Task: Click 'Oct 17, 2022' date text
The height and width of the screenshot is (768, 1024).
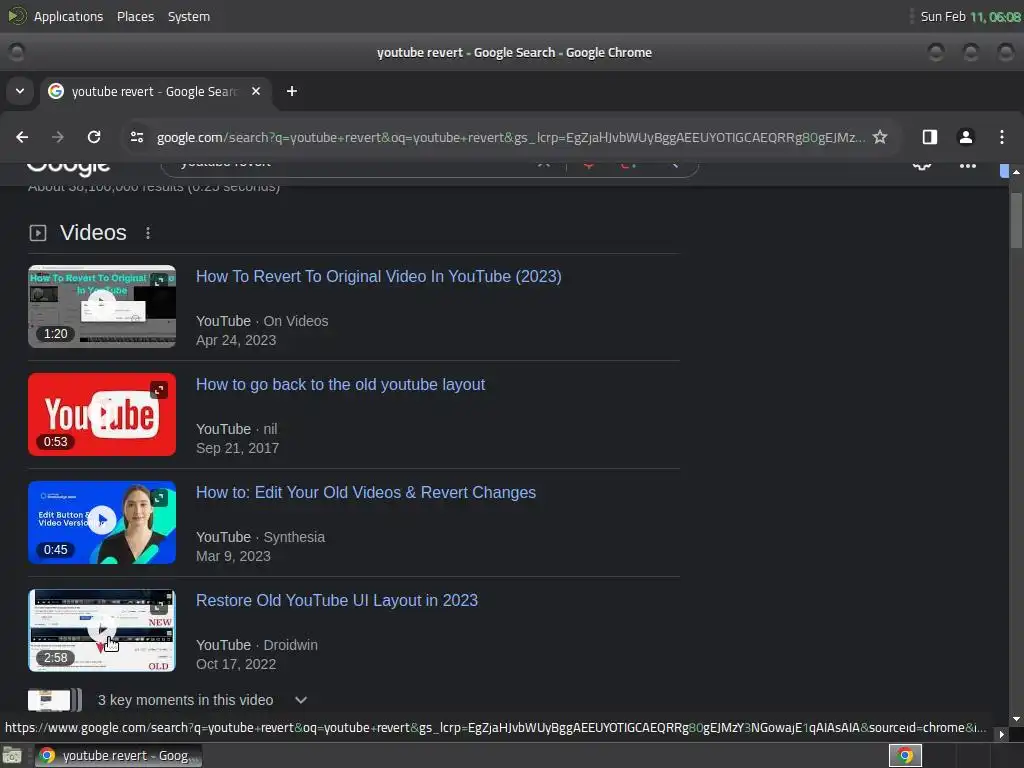Action: pyautogui.click(x=236, y=664)
